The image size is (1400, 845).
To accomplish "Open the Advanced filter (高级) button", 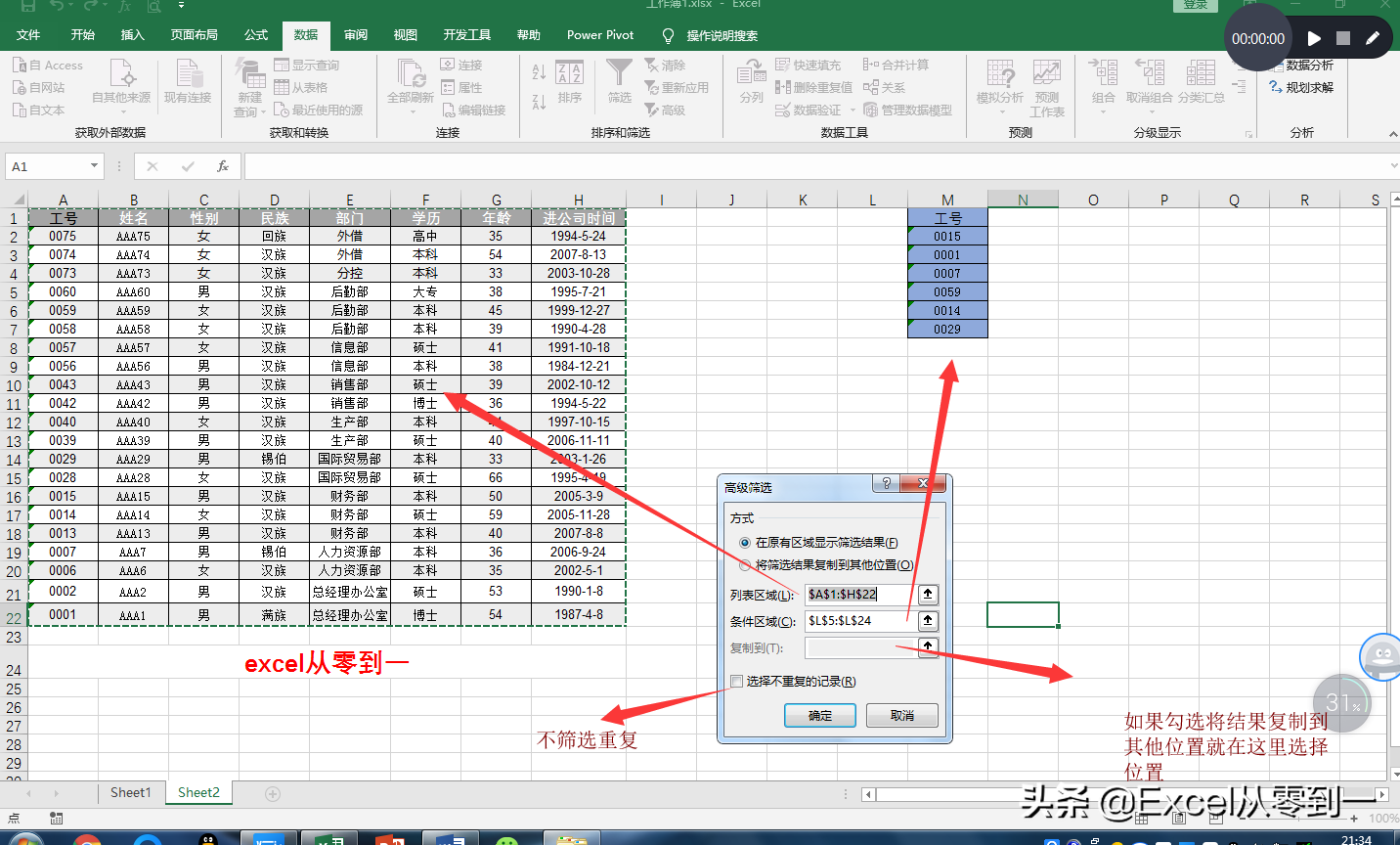I will (x=665, y=111).
